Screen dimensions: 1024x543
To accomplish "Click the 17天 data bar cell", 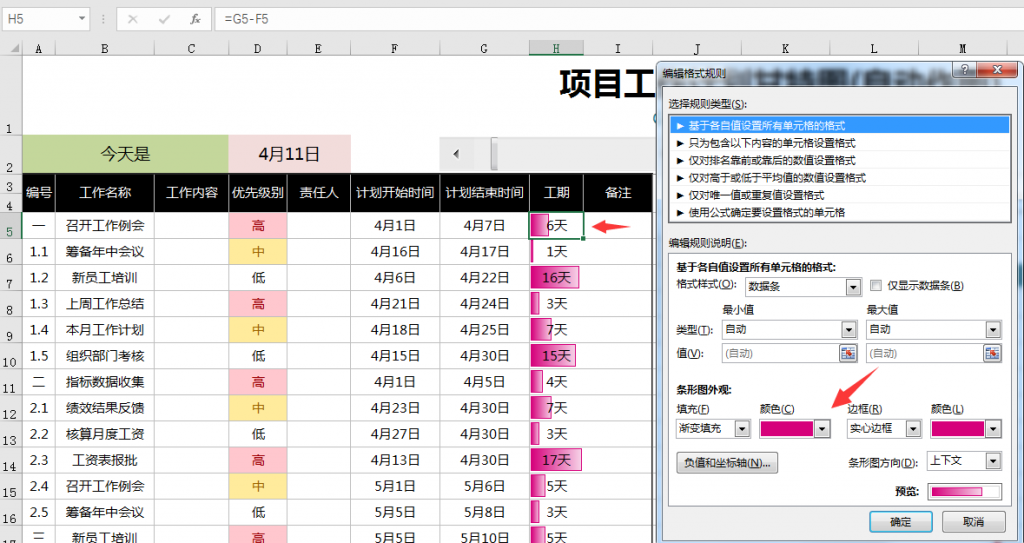I will (556, 460).
